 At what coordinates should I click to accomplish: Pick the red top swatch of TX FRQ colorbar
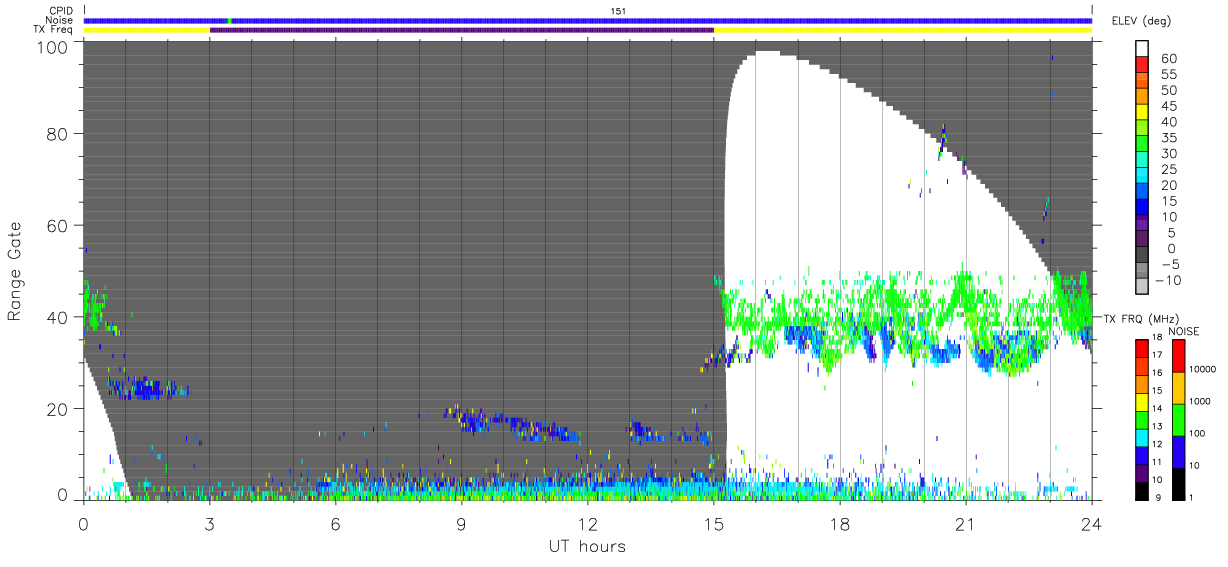click(x=1143, y=348)
